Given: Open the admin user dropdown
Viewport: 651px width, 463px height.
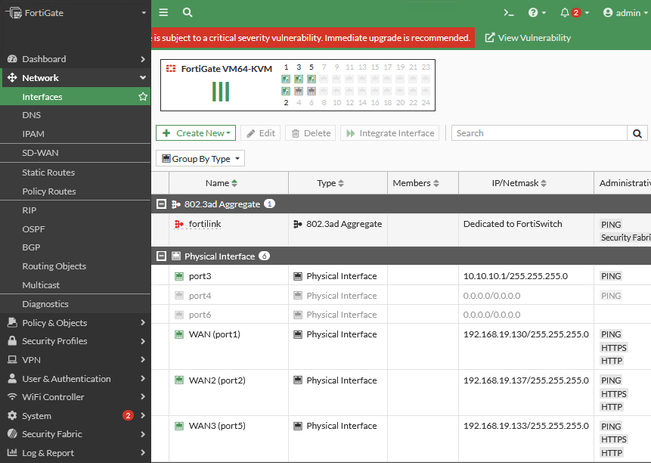Looking at the screenshot, I should pos(621,13).
